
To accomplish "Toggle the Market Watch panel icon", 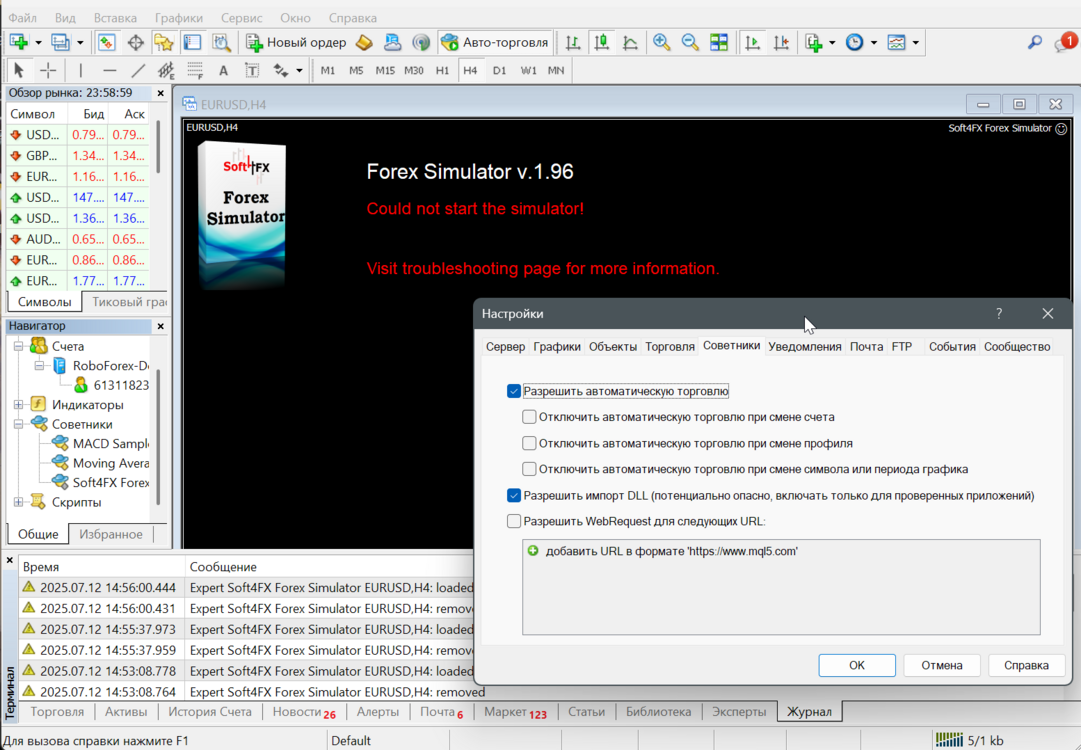I will pyautogui.click(x=107, y=43).
